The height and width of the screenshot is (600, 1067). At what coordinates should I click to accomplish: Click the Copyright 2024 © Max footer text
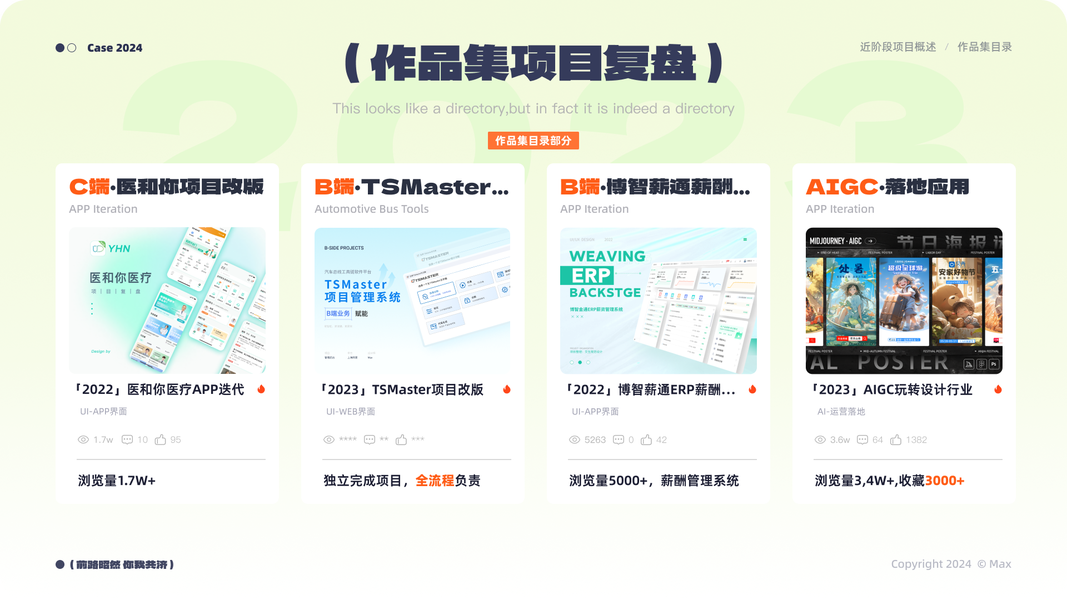click(x=951, y=564)
